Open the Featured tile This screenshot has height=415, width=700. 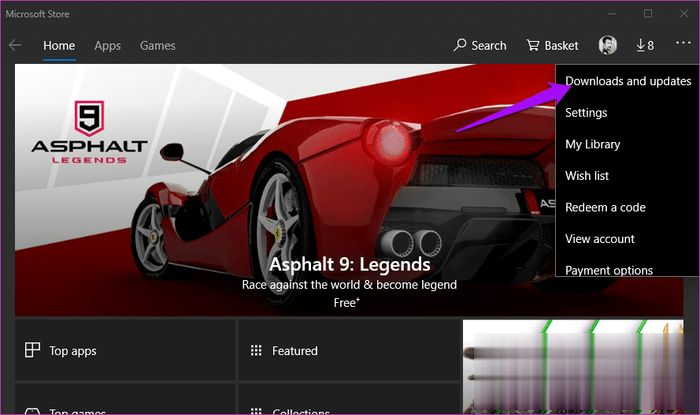(x=349, y=350)
